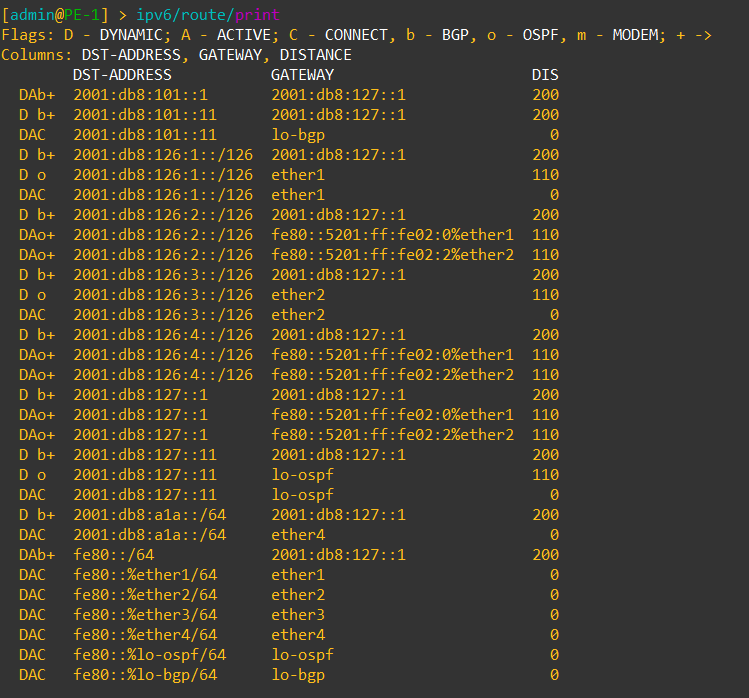Click the DIS column header
The width and height of the screenshot is (749, 698).
(x=545, y=75)
